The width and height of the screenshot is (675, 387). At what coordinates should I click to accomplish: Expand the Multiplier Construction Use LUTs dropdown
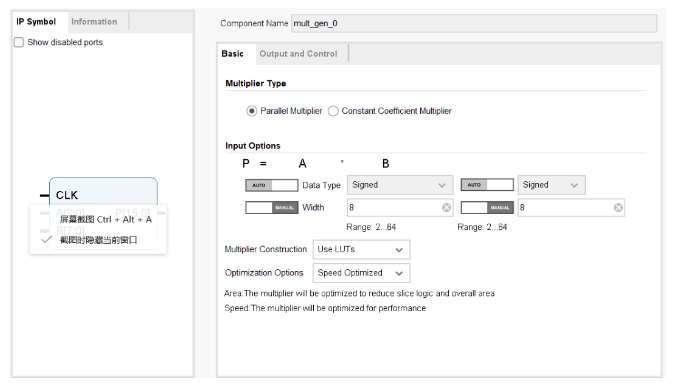(361, 249)
